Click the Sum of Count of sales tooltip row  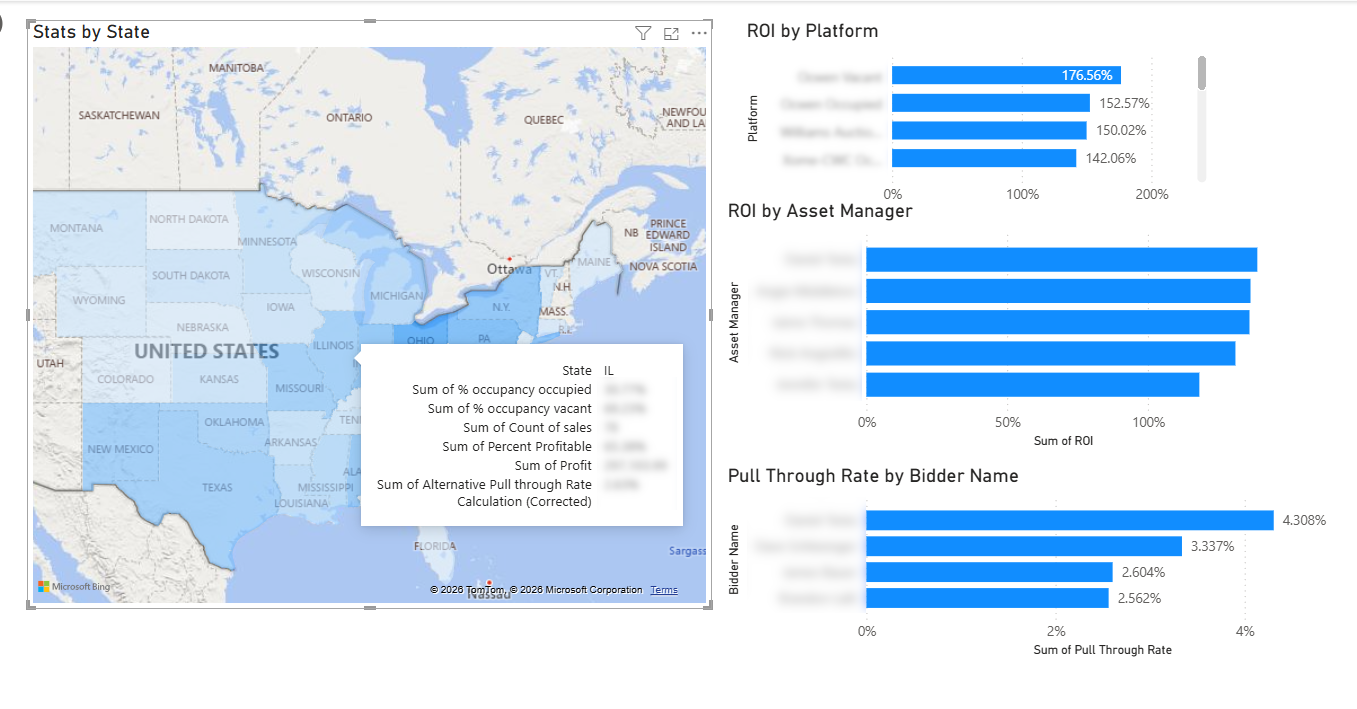521,427
